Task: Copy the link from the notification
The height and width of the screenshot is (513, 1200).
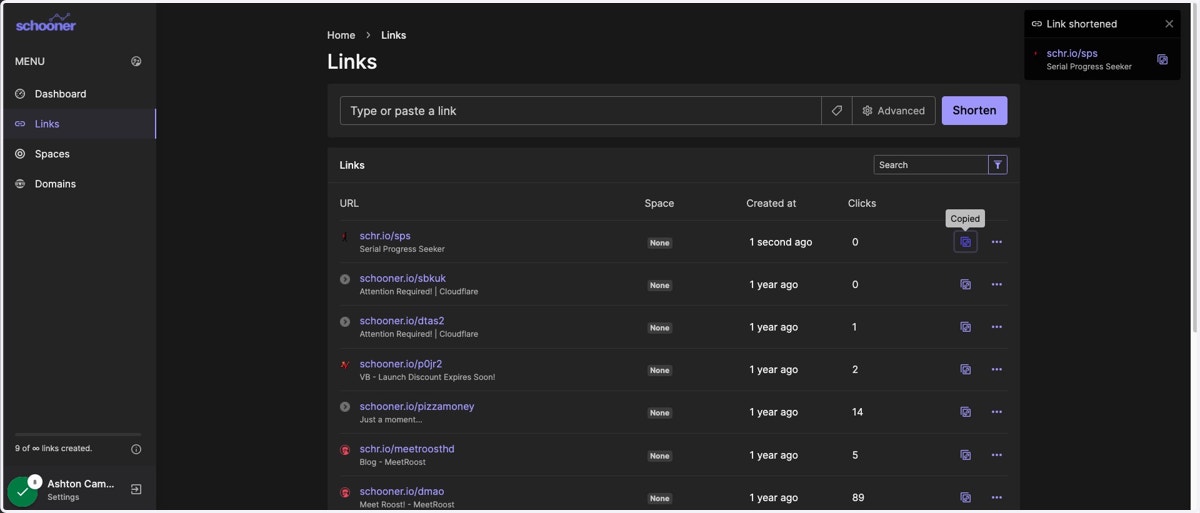Action: (x=1162, y=59)
